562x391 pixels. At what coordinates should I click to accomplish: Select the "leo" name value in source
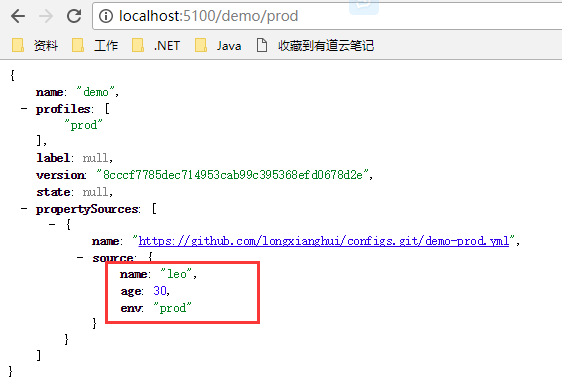(x=177, y=274)
